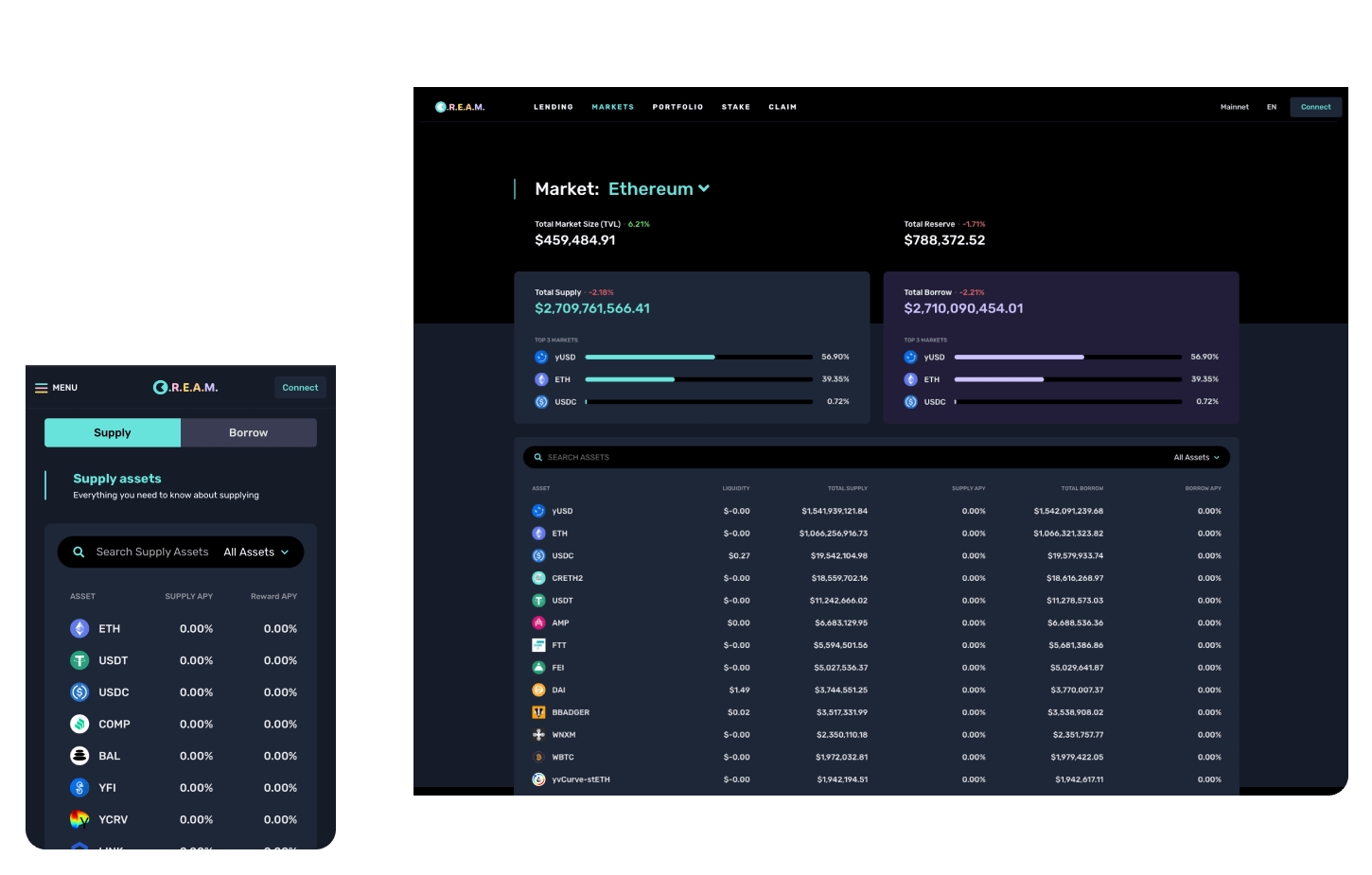Open the Mainnet network selector
1372x875 pixels.
click(x=1235, y=107)
